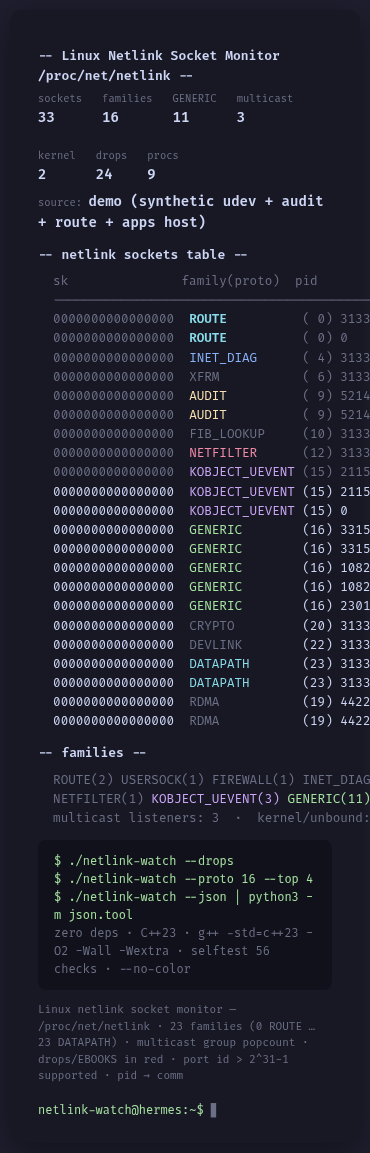This screenshot has width=370, height=1153.
Task: Select the NETFILTER family cell
Action: (x=223, y=453)
